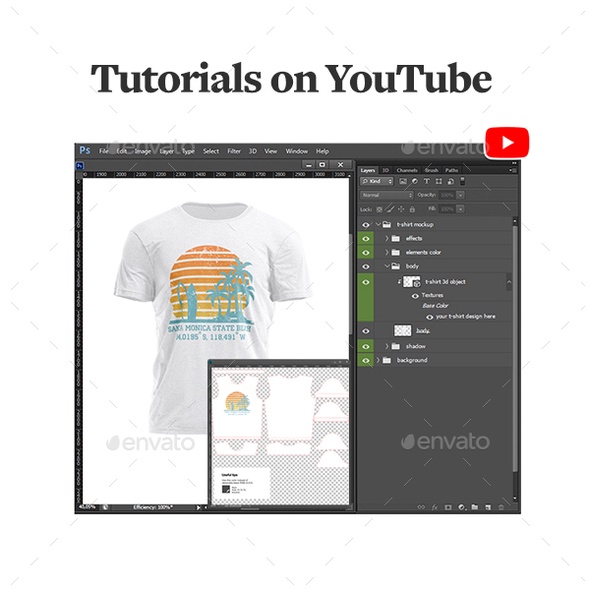590x590 pixels.
Task: Open the Opacity dropdown arrow
Action: 460,195
